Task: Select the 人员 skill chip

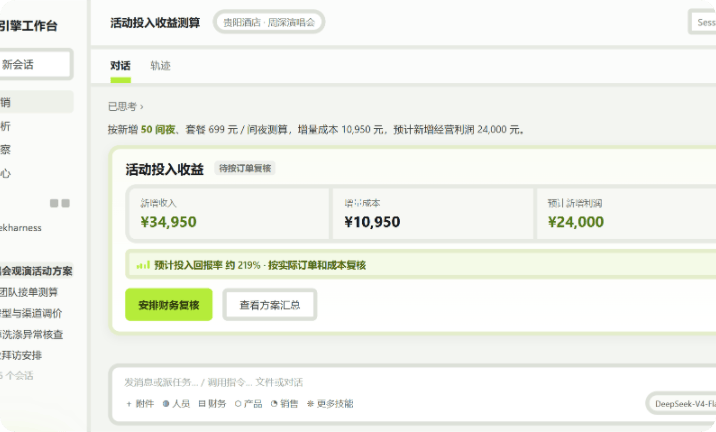Action: 176,404
